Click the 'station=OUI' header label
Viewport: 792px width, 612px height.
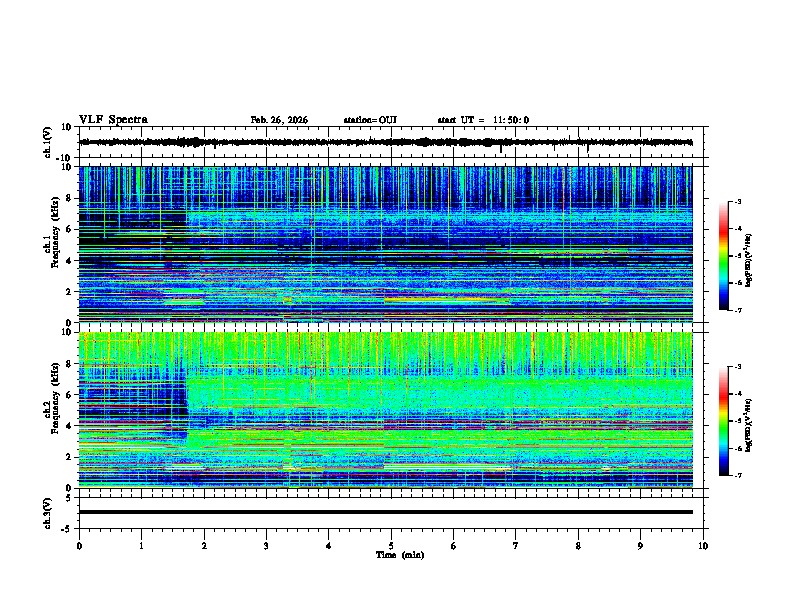point(370,120)
